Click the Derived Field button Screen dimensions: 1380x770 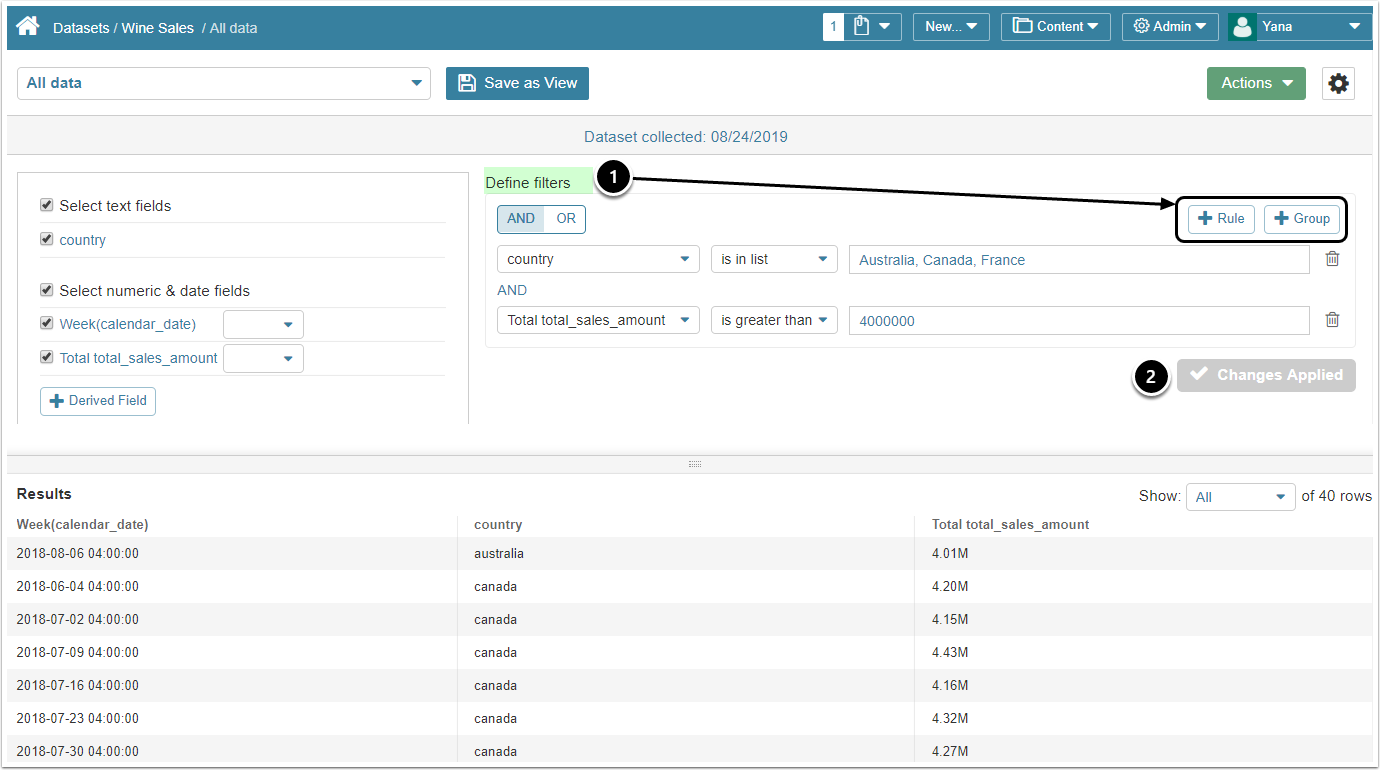point(98,401)
